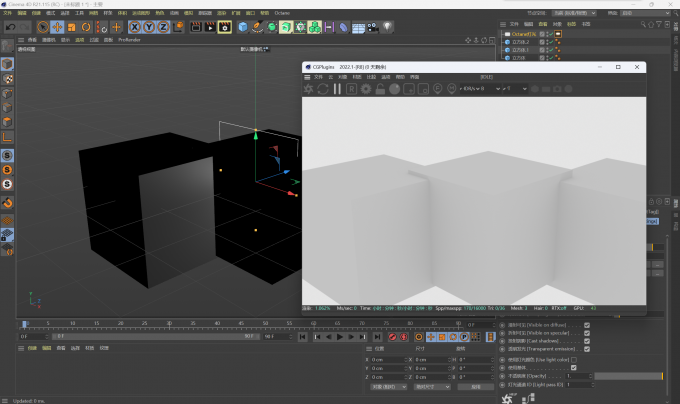The image size is (680, 404).
Task: Click the coordinate system icon
Action: tap(178, 27)
